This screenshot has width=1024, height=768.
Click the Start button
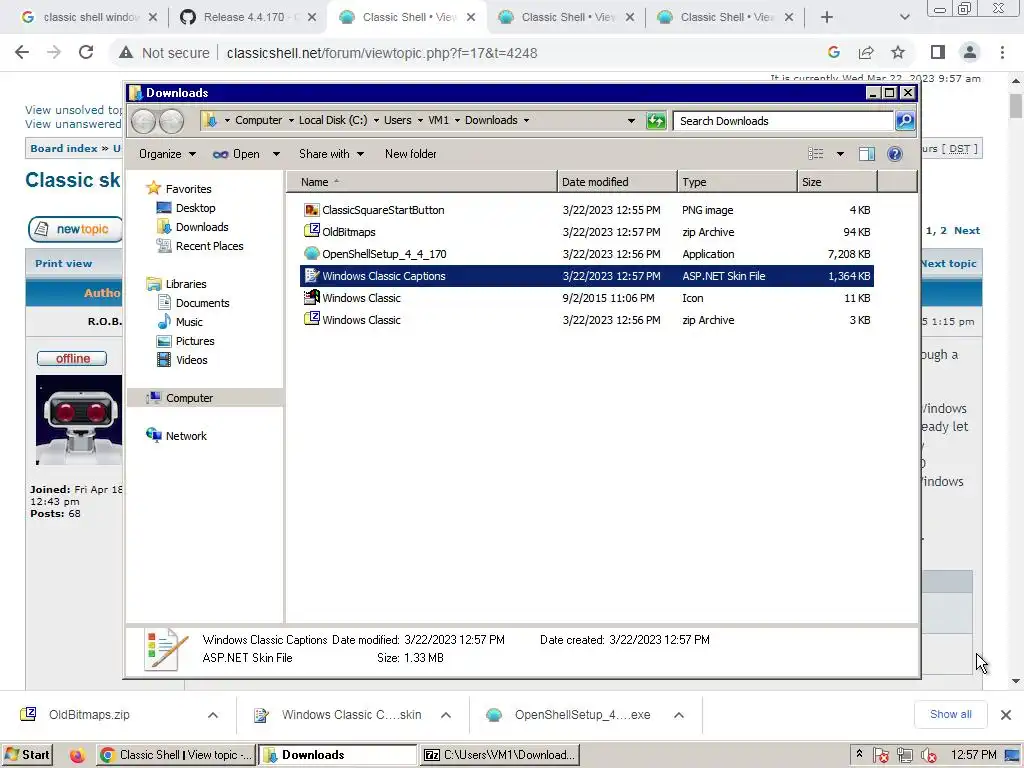(x=27, y=755)
